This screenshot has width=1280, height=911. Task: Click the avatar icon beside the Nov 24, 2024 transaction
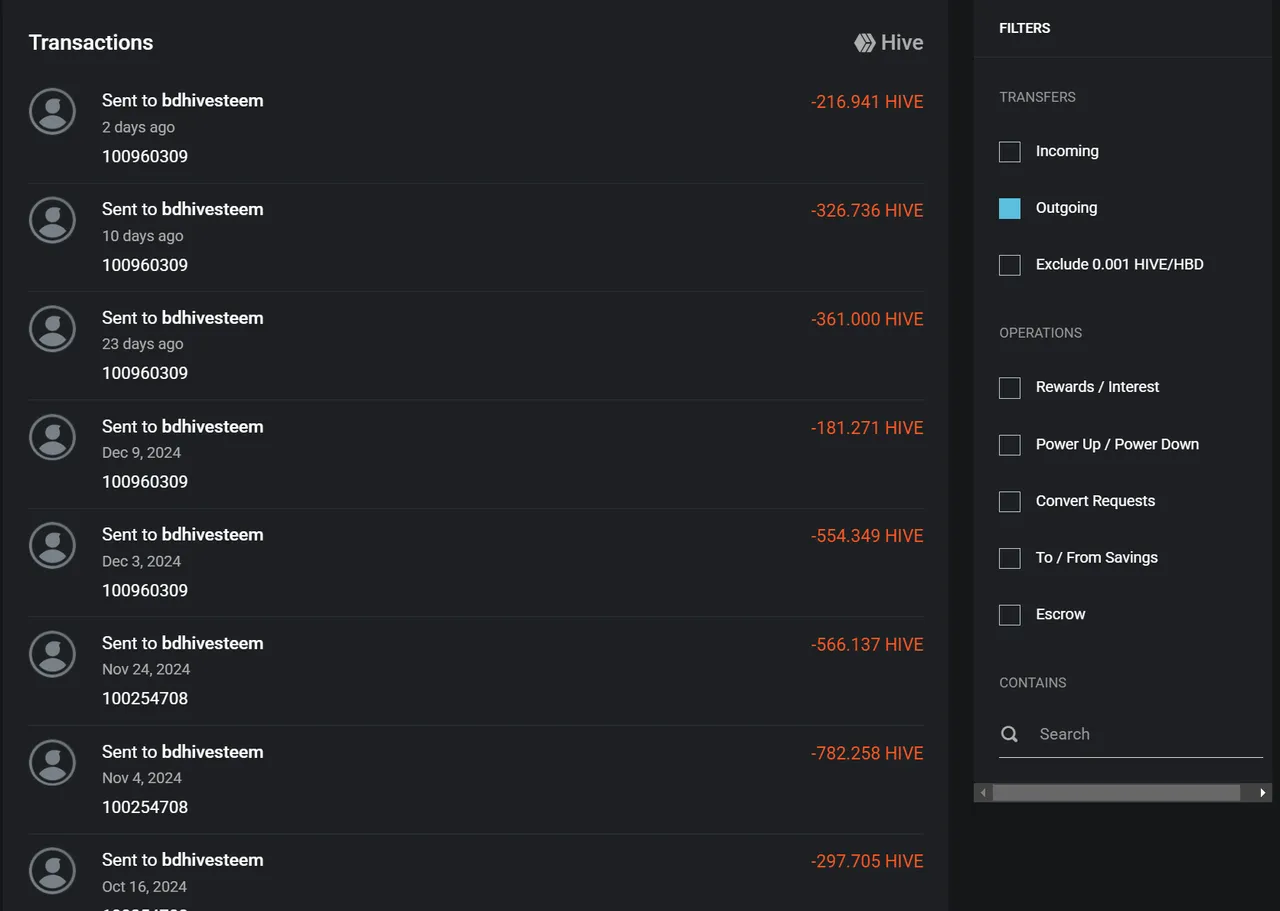(x=52, y=654)
